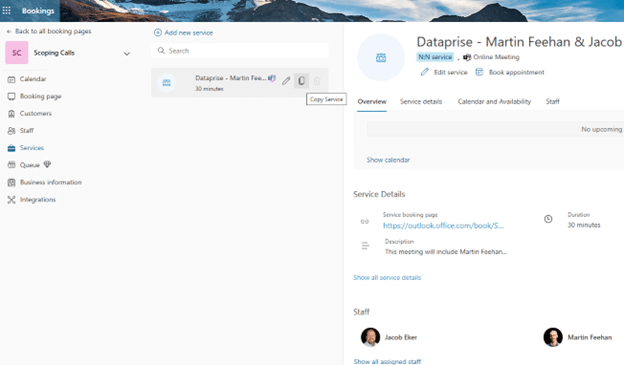Open Calendar in the sidebar

(x=33, y=79)
